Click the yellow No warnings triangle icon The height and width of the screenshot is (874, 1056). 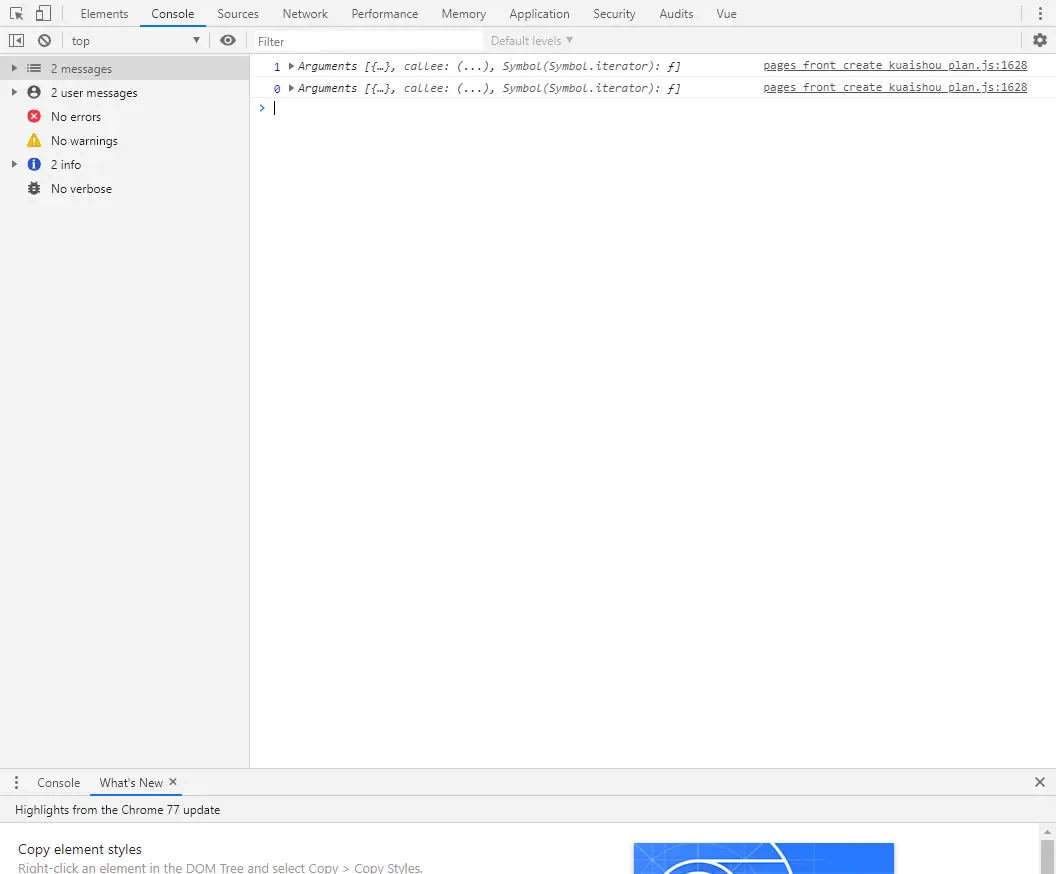click(x=33, y=140)
